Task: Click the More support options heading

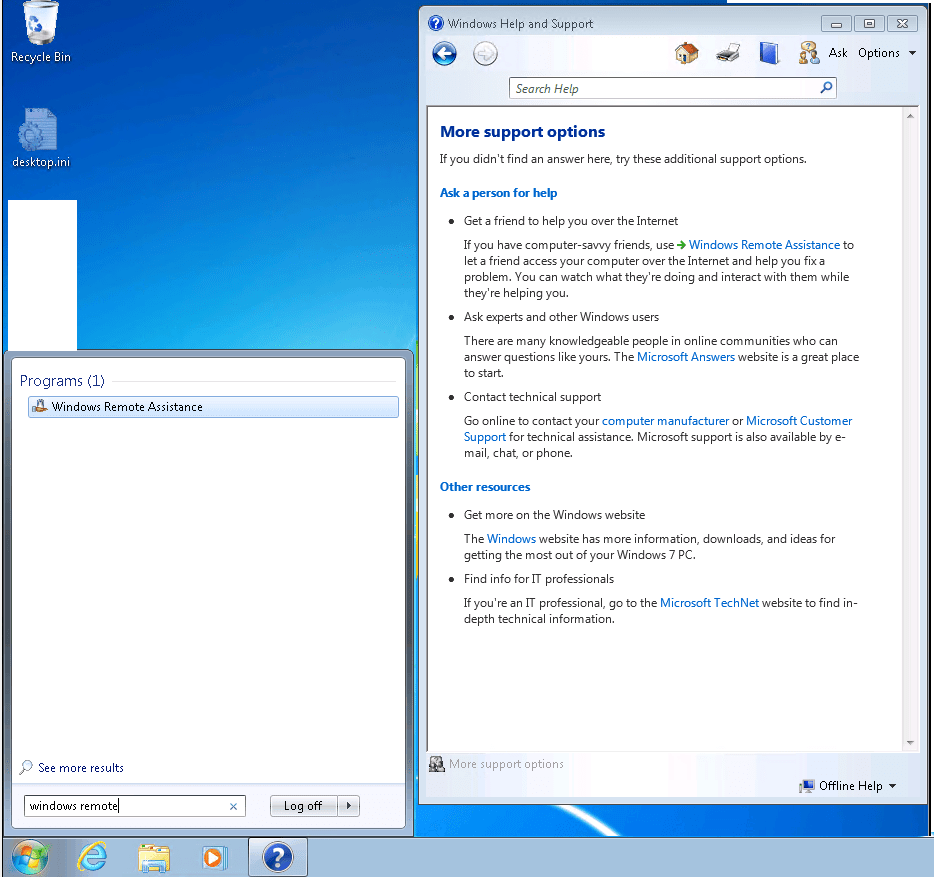Action: pyautogui.click(x=522, y=132)
